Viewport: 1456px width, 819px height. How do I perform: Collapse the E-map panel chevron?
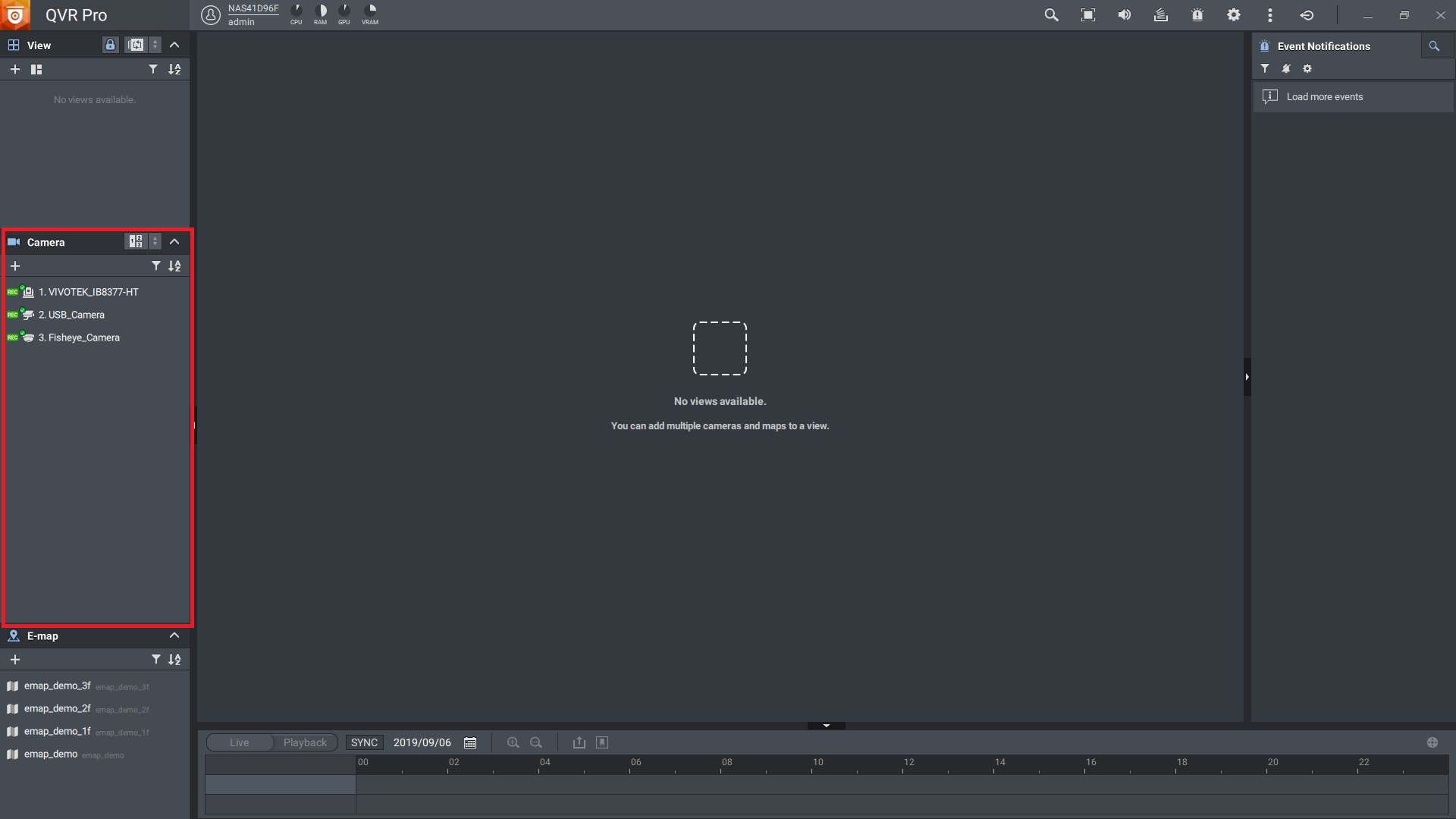[174, 635]
